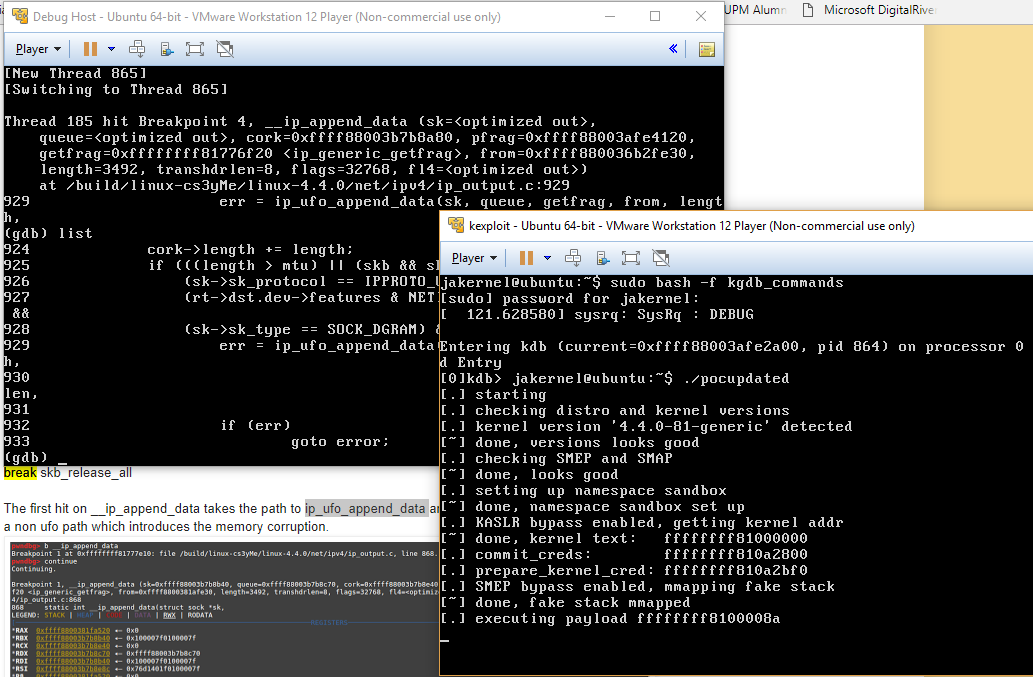
Task: Click the device connection icon in kexploit toolbar
Action: point(601,257)
